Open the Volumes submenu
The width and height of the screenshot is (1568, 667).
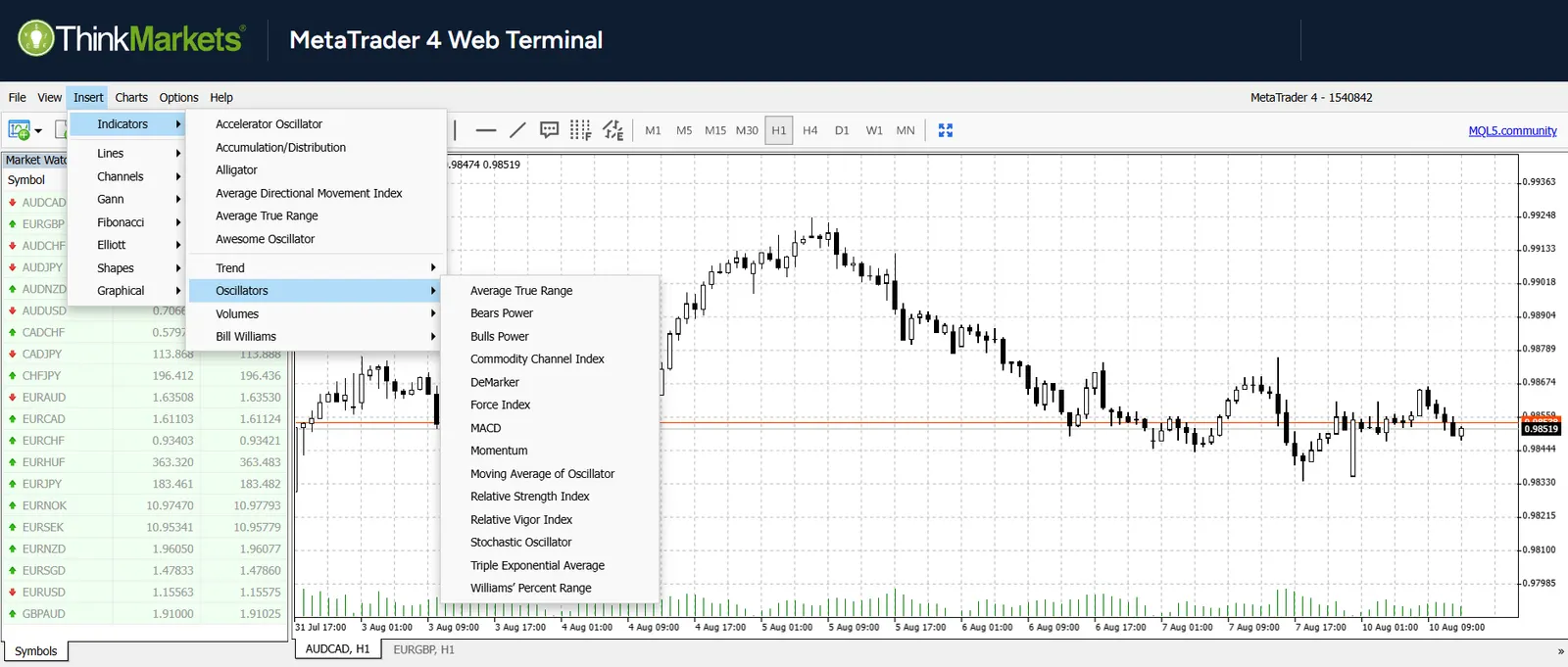[x=317, y=314]
